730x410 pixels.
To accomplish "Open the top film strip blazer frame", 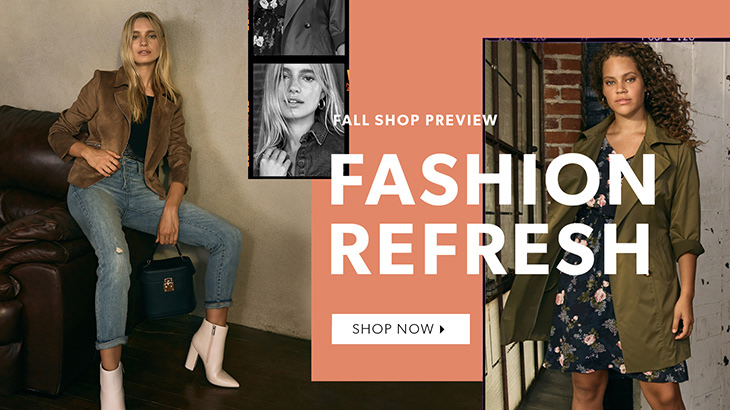I will (x=299, y=27).
